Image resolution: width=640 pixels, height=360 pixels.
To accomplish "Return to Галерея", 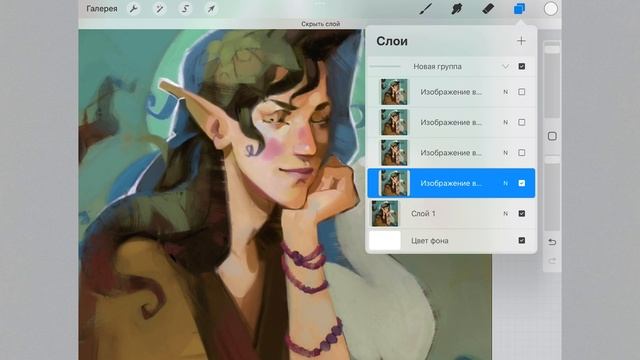I will point(102,9).
